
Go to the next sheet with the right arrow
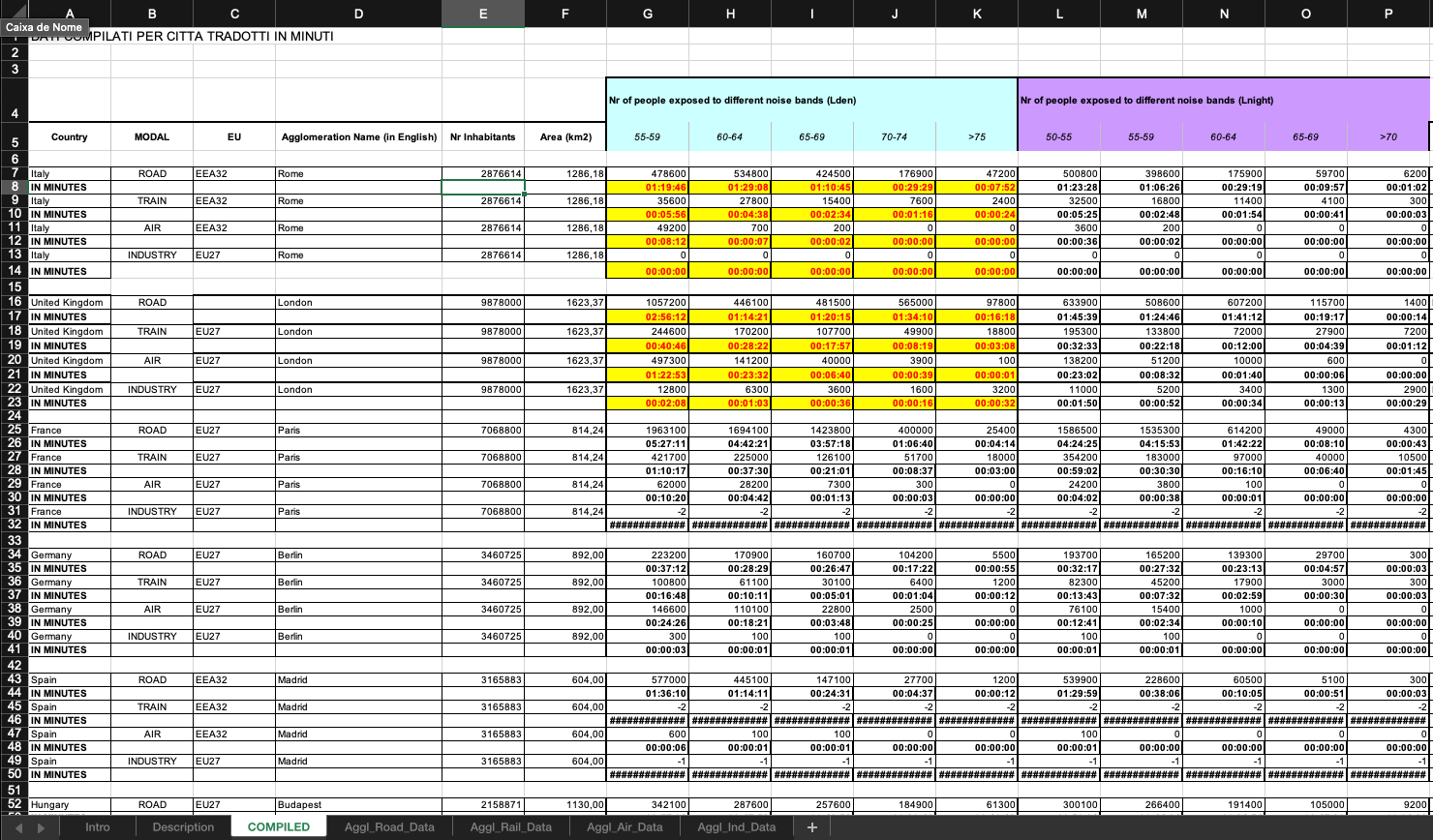(41, 827)
